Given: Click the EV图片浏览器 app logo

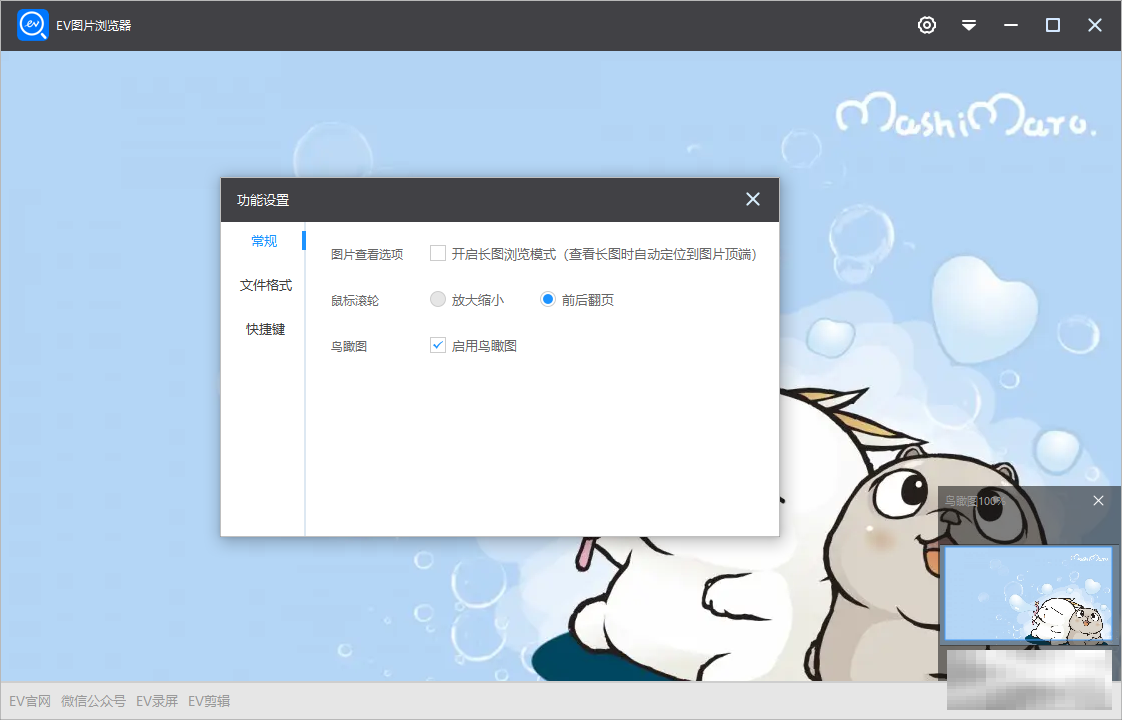Looking at the screenshot, I should point(33,25).
